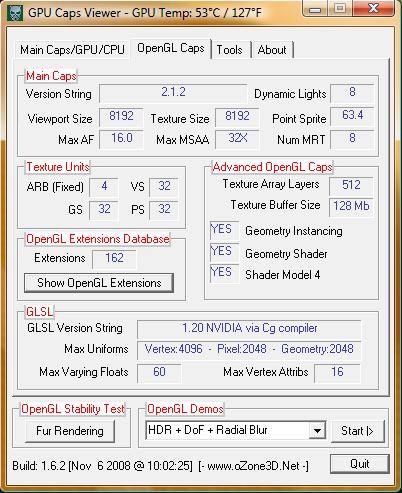Click the Viewport Size value 8192
402x493 pixels.
click(x=121, y=117)
